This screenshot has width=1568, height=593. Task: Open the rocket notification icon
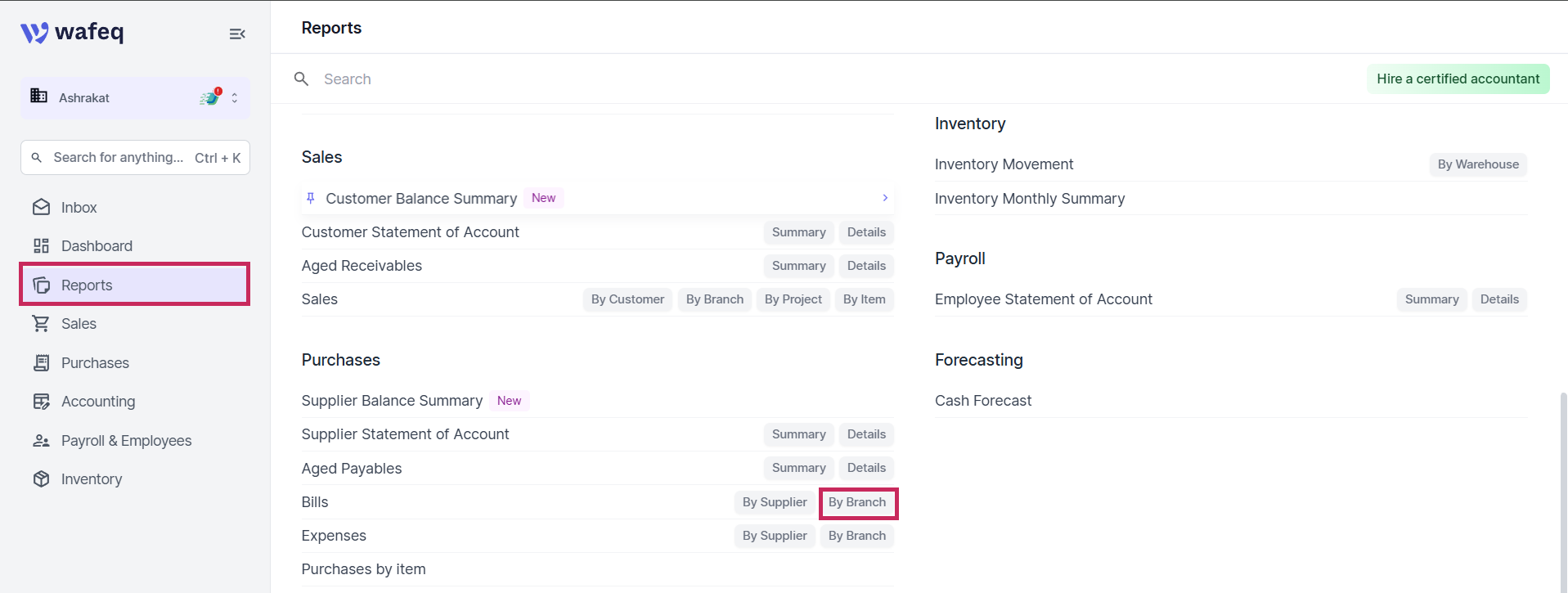click(211, 97)
